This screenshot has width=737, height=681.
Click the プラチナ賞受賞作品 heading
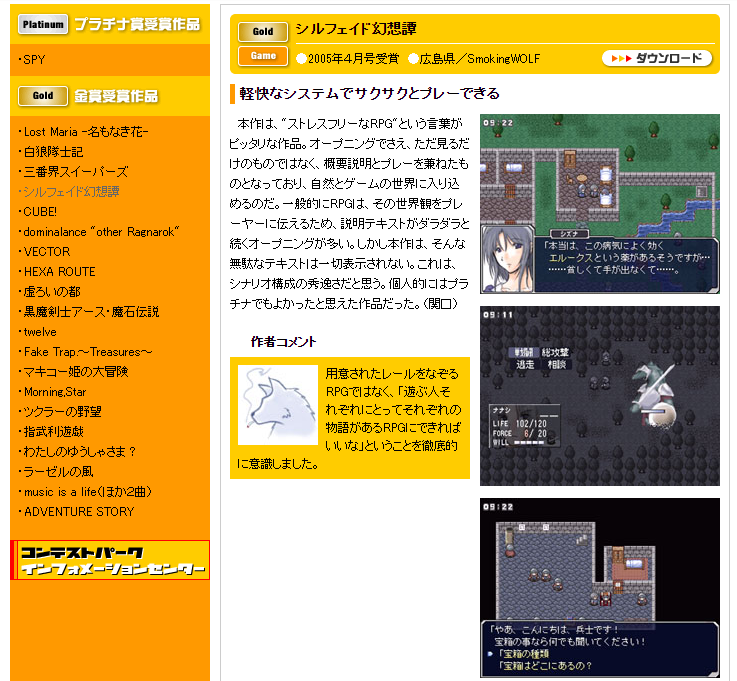point(137,24)
